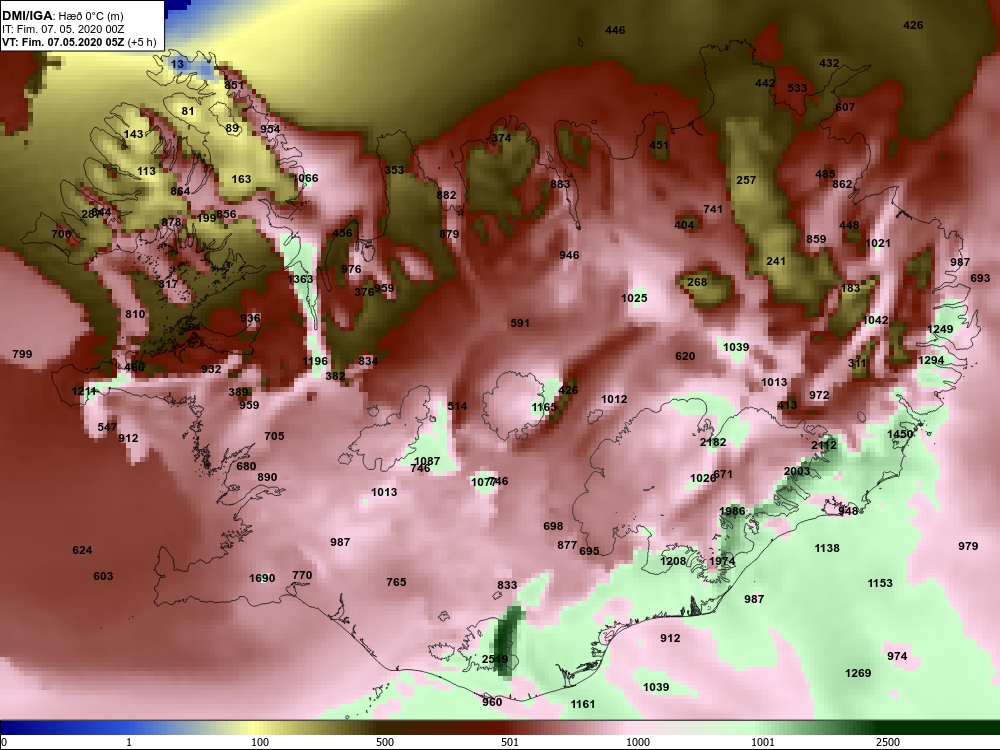Click the value 13 on the blue patch
The width and height of the screenshot is (1000, 750).
pos(177,64)
